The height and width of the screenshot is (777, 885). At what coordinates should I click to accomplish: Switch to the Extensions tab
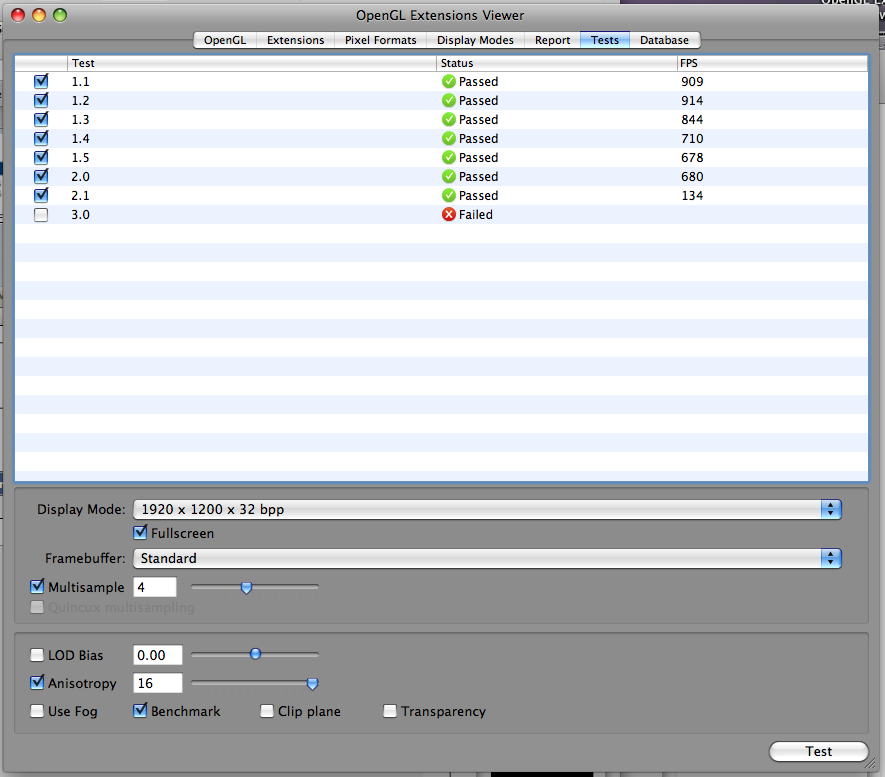tap(295, 40)
